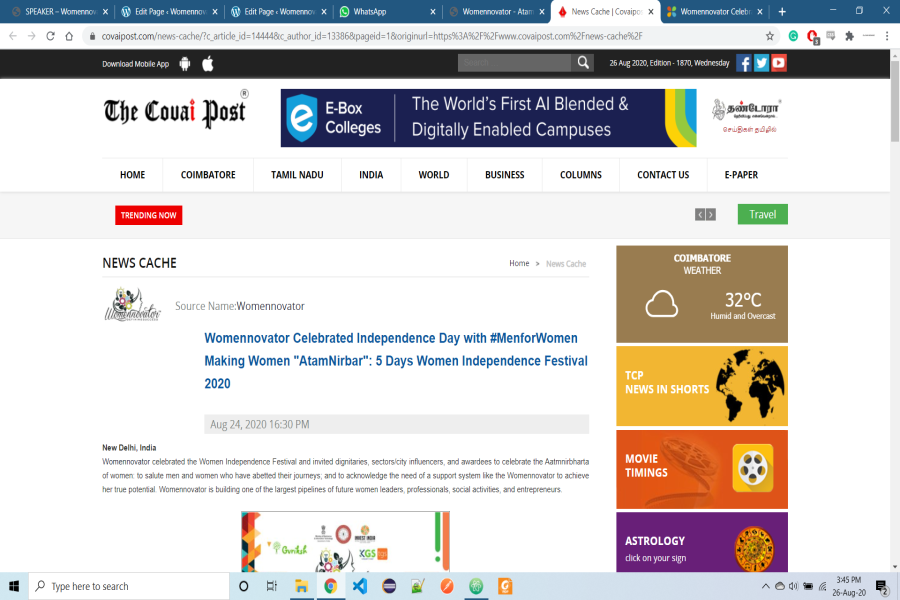This screenshot has width=900, height=600.
Task: Open the Coimbatore Weather widget
Action: (702, 294)
